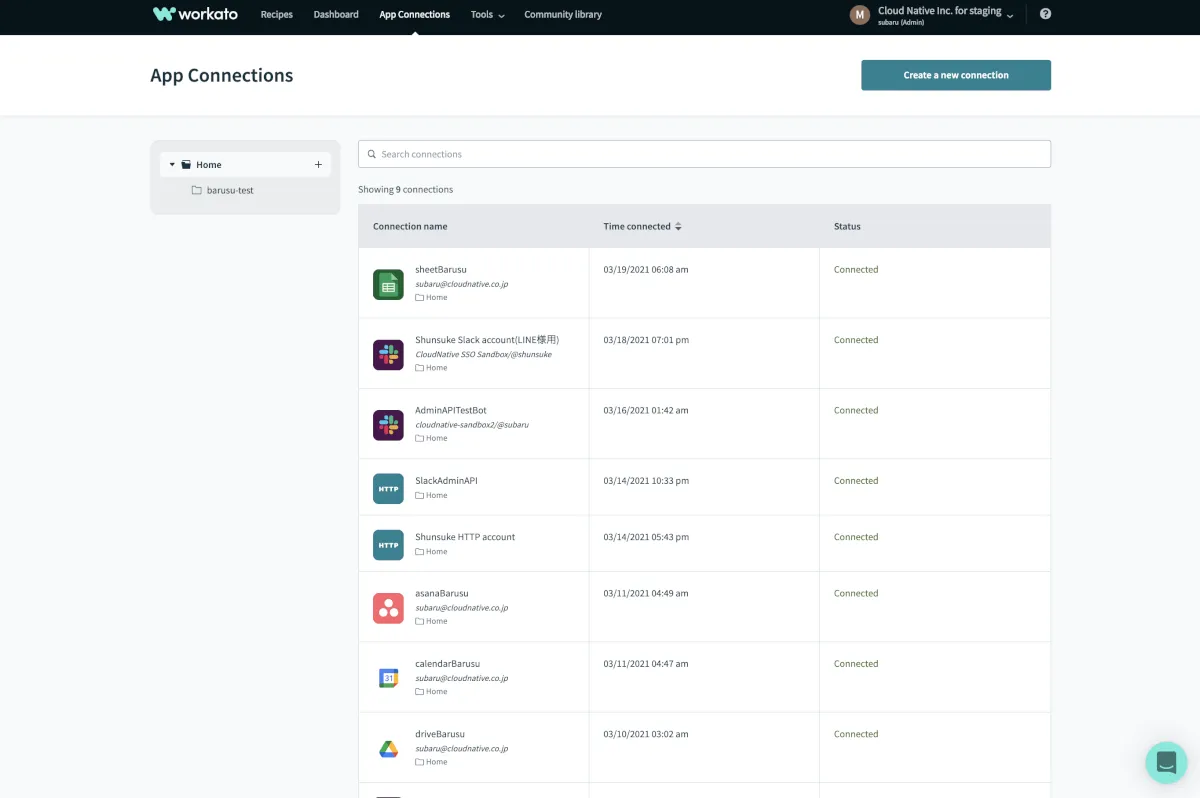
Task: Click Create a new connection button
Action: [x=955, y=75]
